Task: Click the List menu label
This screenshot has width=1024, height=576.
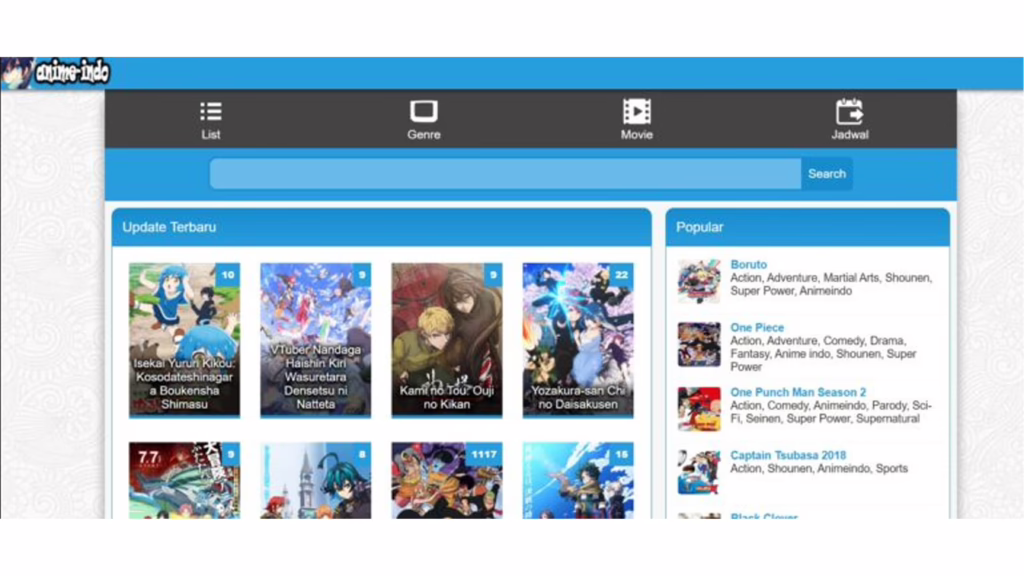Action: tap(211, 135)
